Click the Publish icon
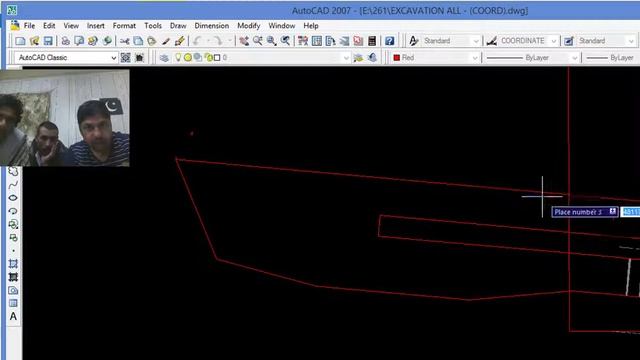The image size is (640, 360). (x=93, y=41)
